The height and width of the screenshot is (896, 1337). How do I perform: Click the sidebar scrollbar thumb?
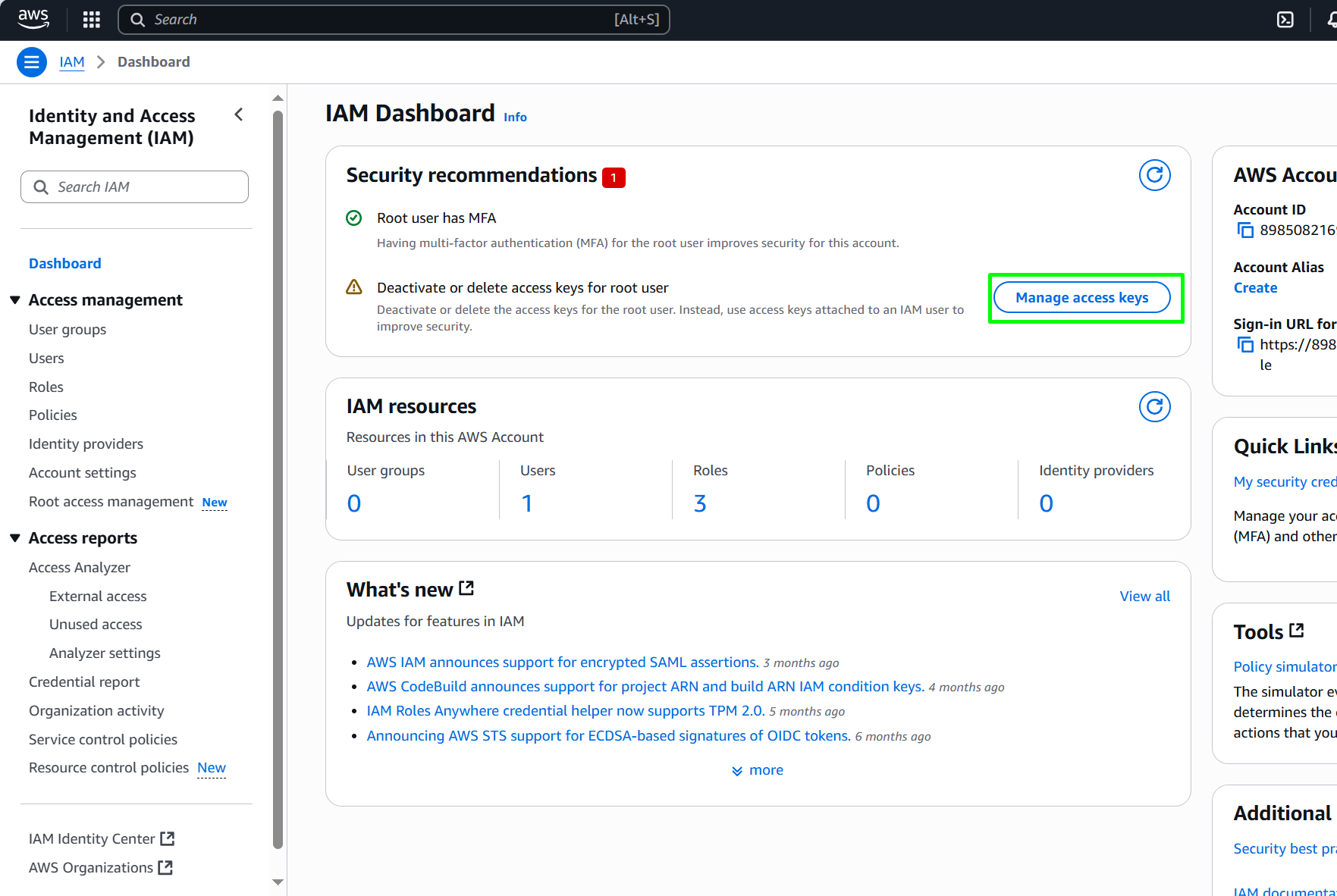[x=278, y=479]
